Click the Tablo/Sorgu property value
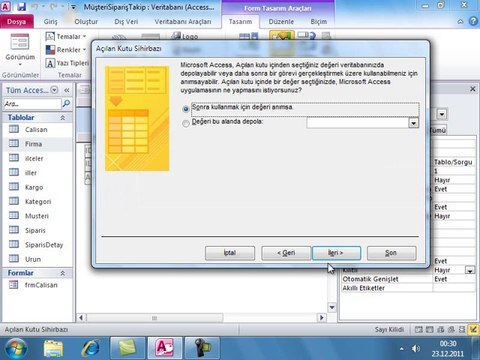The image size is (480, 360). point(453,162)
